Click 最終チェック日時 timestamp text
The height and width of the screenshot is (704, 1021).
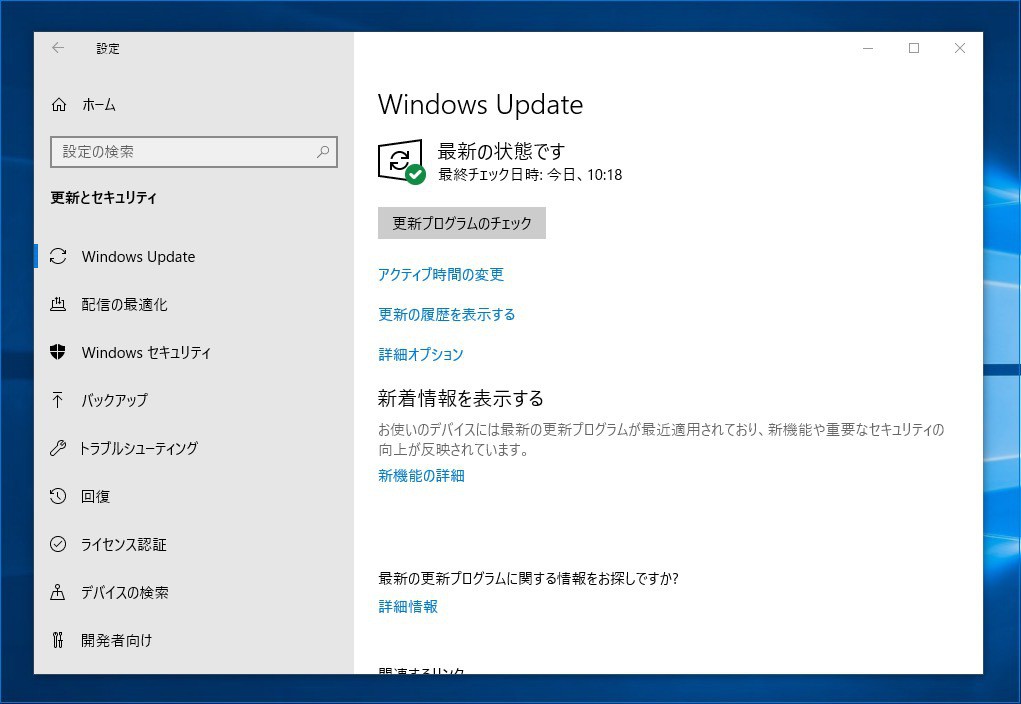pyautogui.click(x=530, y=175)
